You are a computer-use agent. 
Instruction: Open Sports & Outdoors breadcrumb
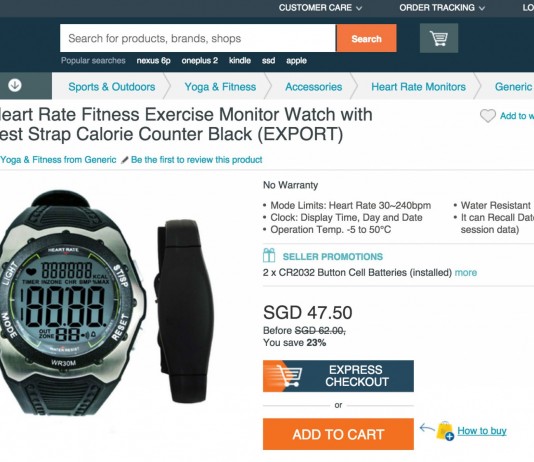tap(112, 87)
